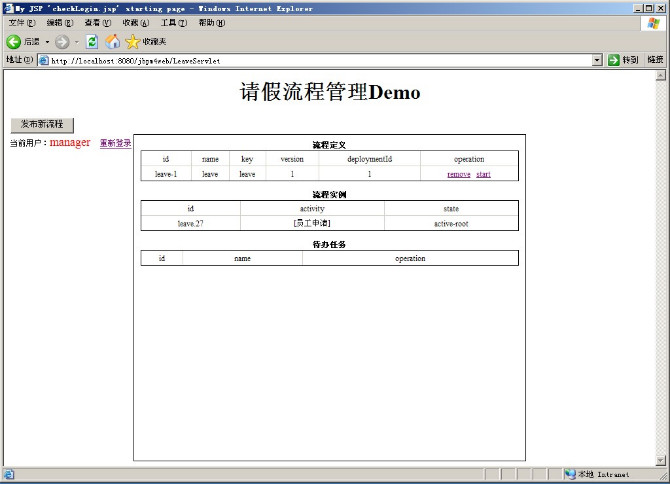Viewport: 670px width, 484px height.
Task: Open the 帮助(H) menu
Action: click(x=212, y=23)
